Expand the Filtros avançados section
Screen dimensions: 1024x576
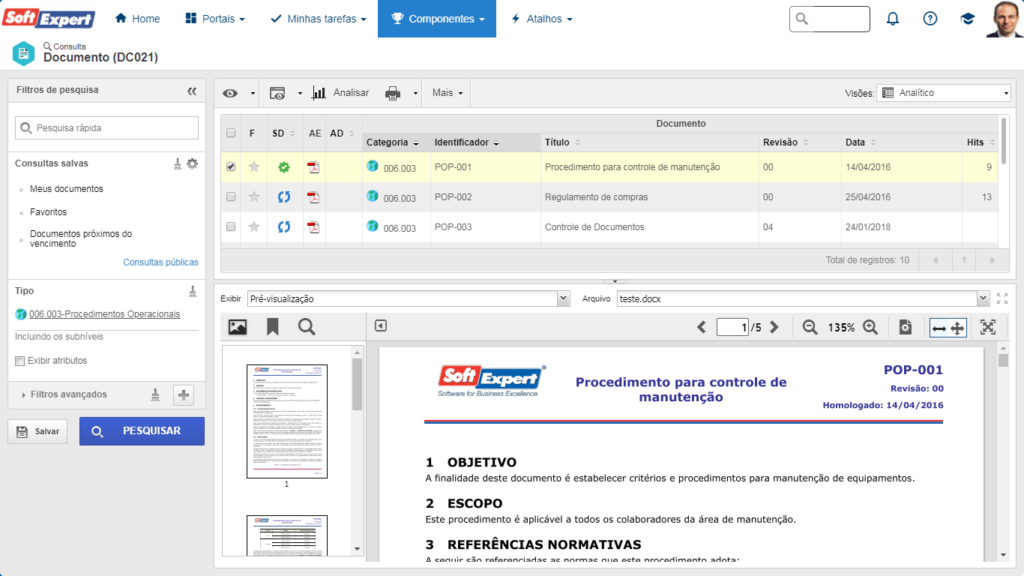[x=65, y=395]
